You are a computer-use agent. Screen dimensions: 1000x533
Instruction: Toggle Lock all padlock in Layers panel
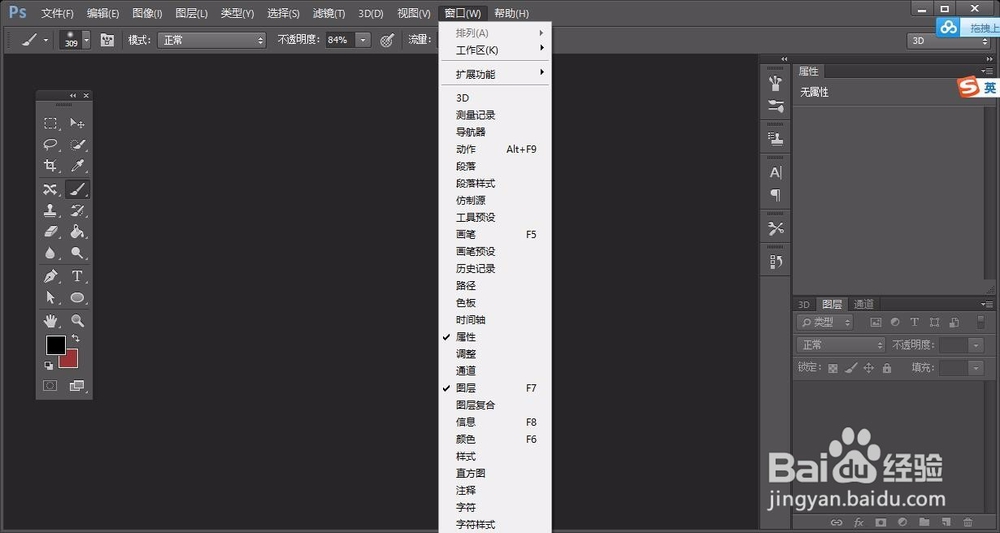tap(886, 368)
